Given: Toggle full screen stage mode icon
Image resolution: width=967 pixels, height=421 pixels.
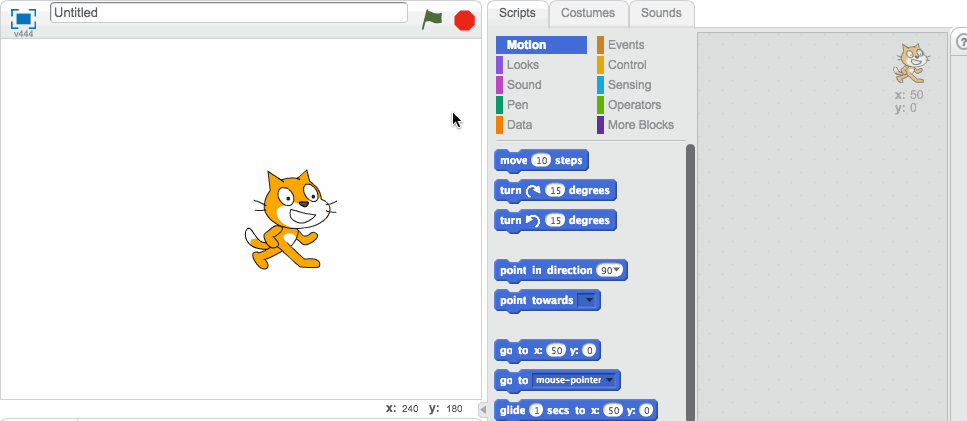Looking at the screenshot, I should tap(23, 19).
